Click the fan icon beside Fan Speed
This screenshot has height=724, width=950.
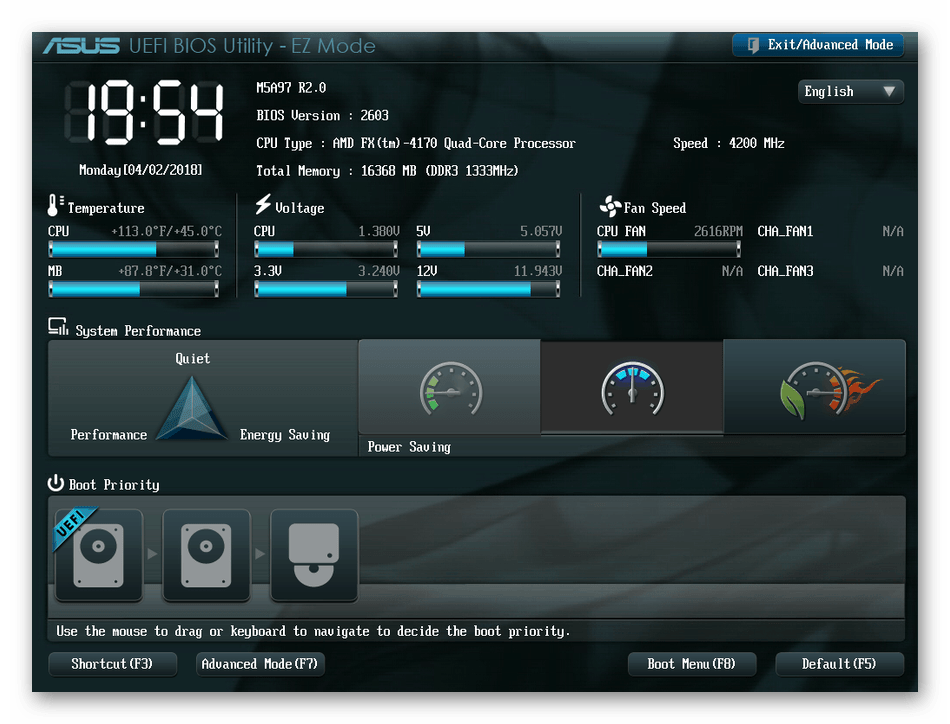609,207
